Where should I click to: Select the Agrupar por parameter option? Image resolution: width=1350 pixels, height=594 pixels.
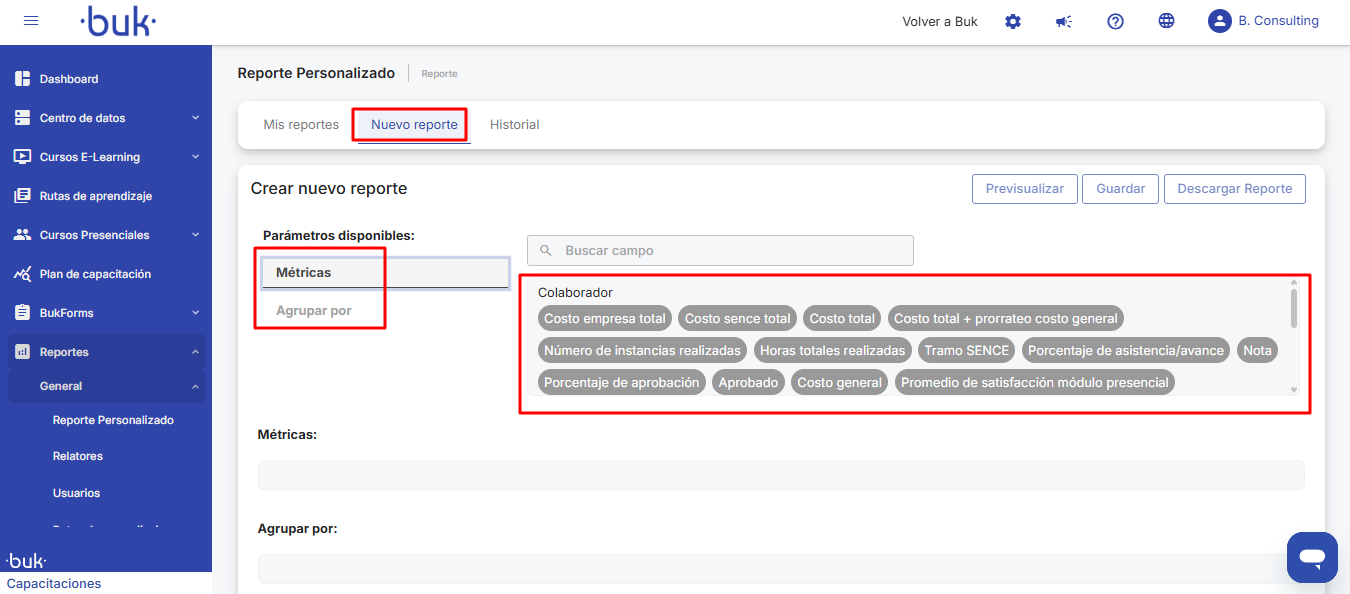(x=314, y=311)
